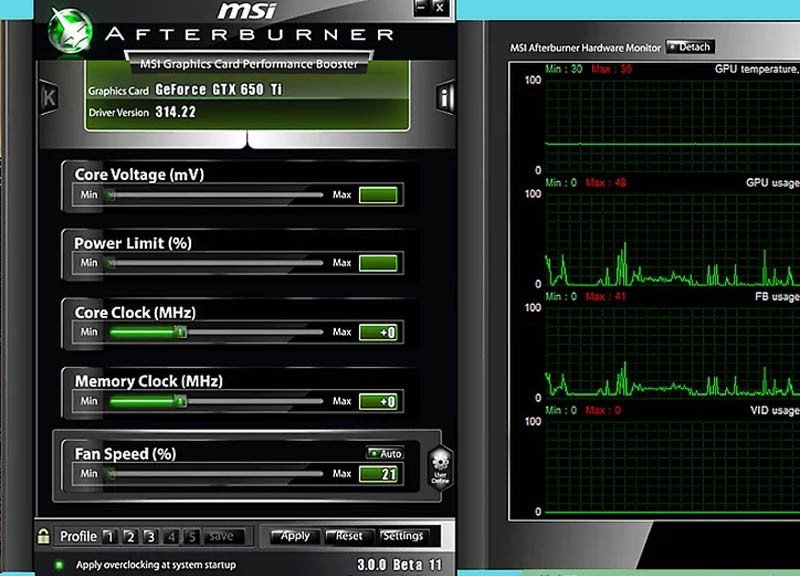Select Profile slot 5
800x576 pixels.
coord(192,537)
